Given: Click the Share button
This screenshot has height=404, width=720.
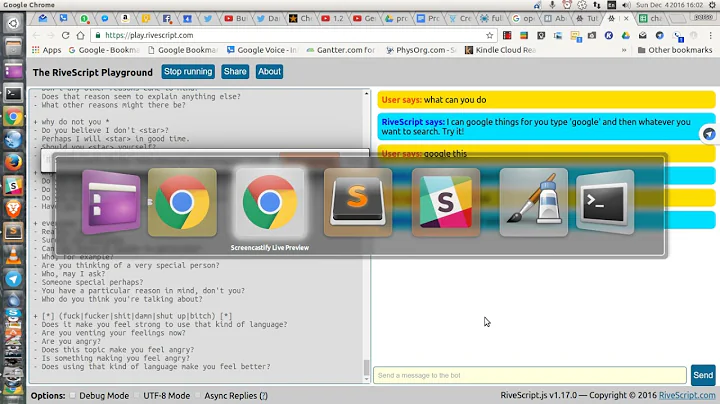Looking at the screenshot, I should [235, 72].
